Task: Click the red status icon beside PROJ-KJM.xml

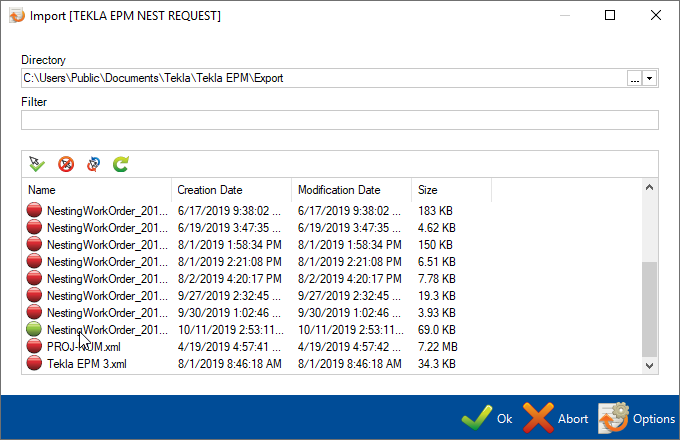Action: (34, 346)
